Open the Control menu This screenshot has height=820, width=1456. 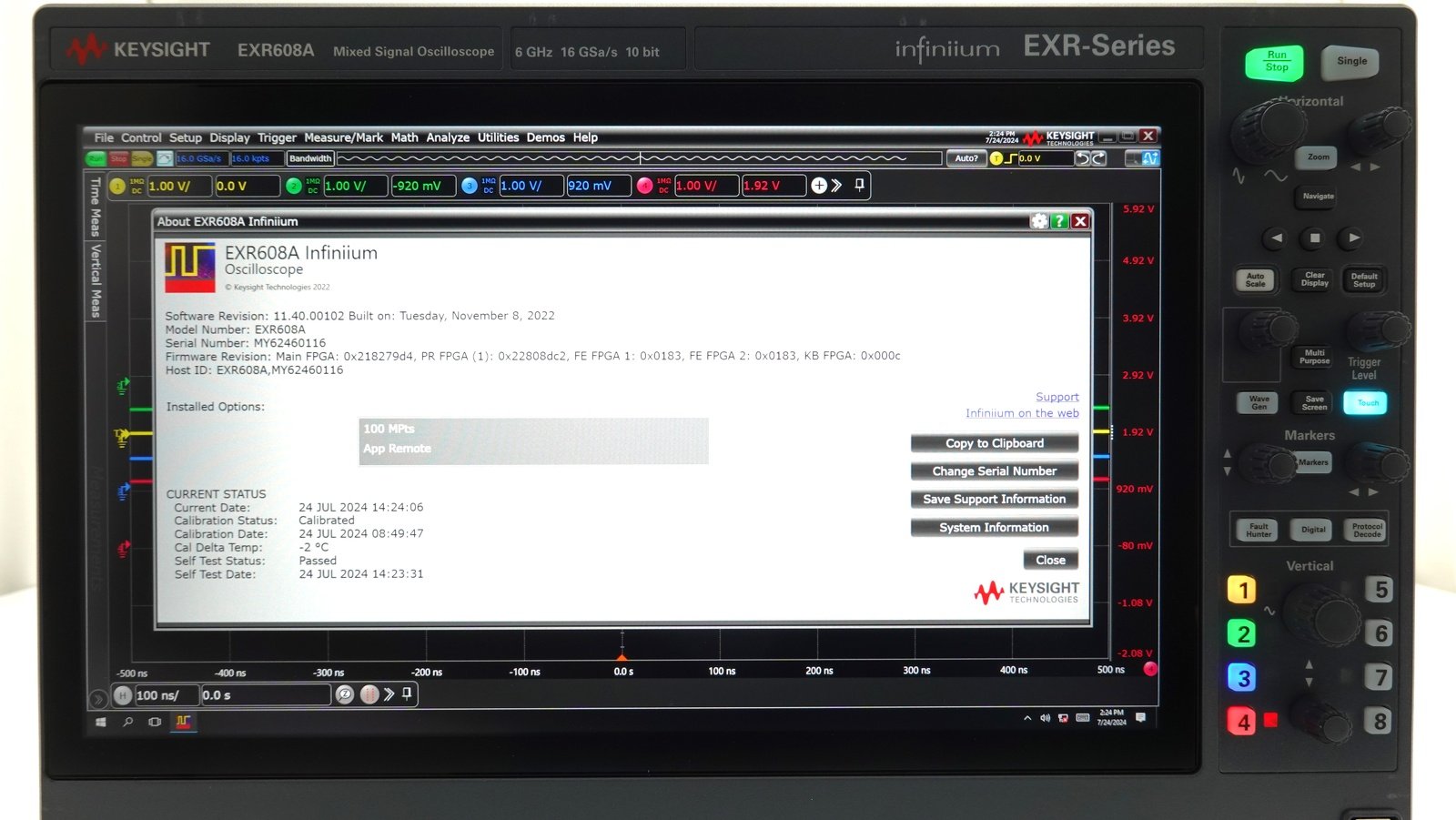pos(141,137)
